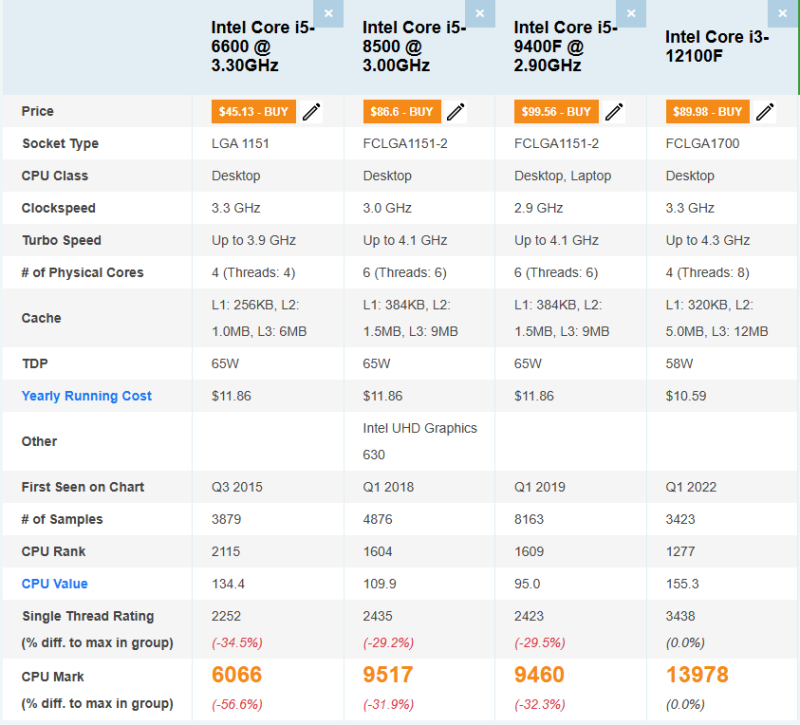This screenshot has width=800, height=725.
Task: Click the CPU Mark score 9460
Action: pyautogui.click(x=539, y=674)
